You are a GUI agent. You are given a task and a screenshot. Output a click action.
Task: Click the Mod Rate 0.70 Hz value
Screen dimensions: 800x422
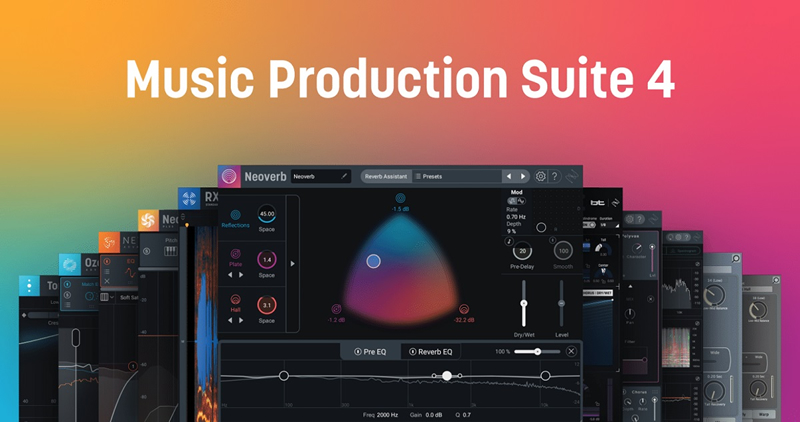pyautogui.click(x=516, y=217)
